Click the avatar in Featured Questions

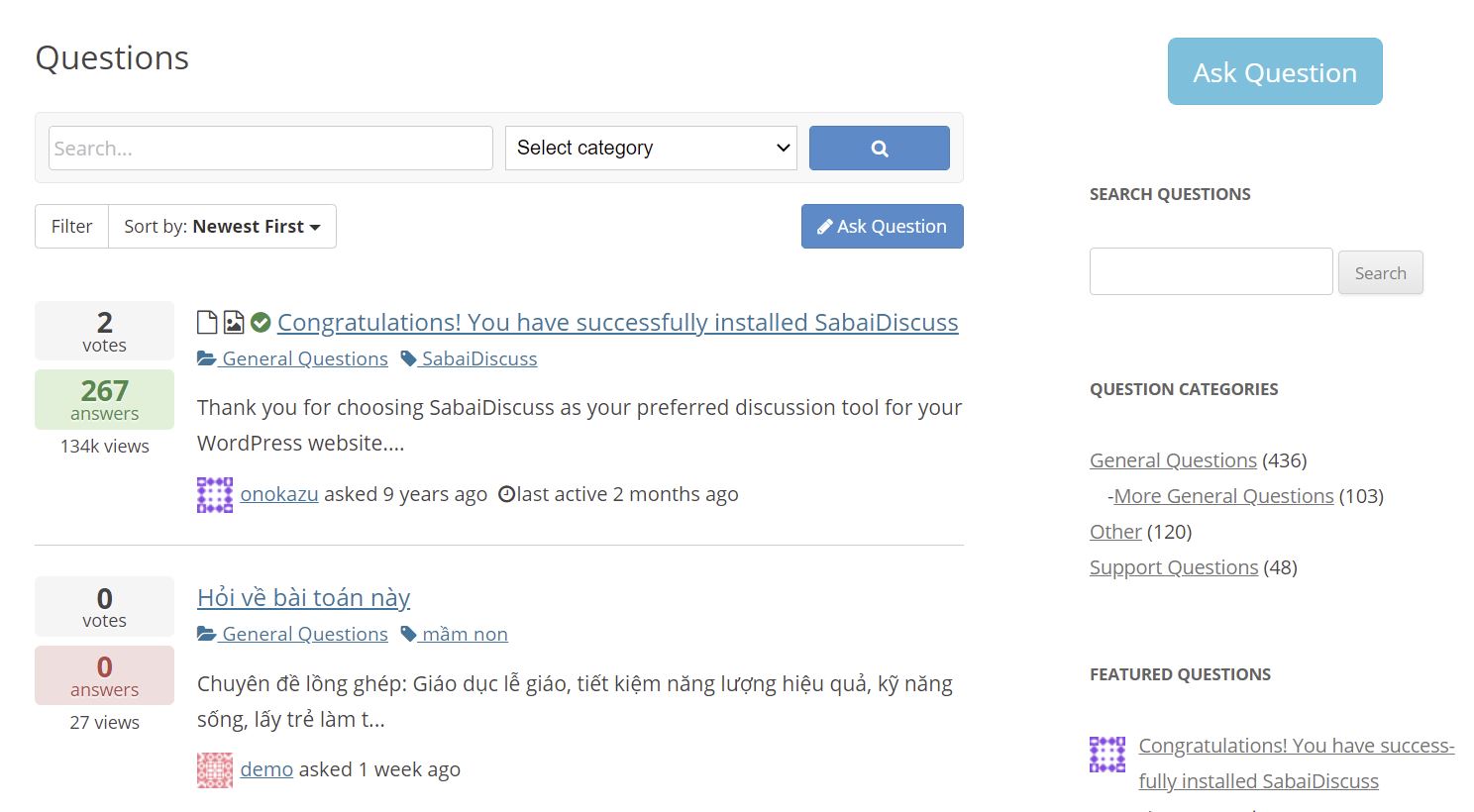point(1107,755)
